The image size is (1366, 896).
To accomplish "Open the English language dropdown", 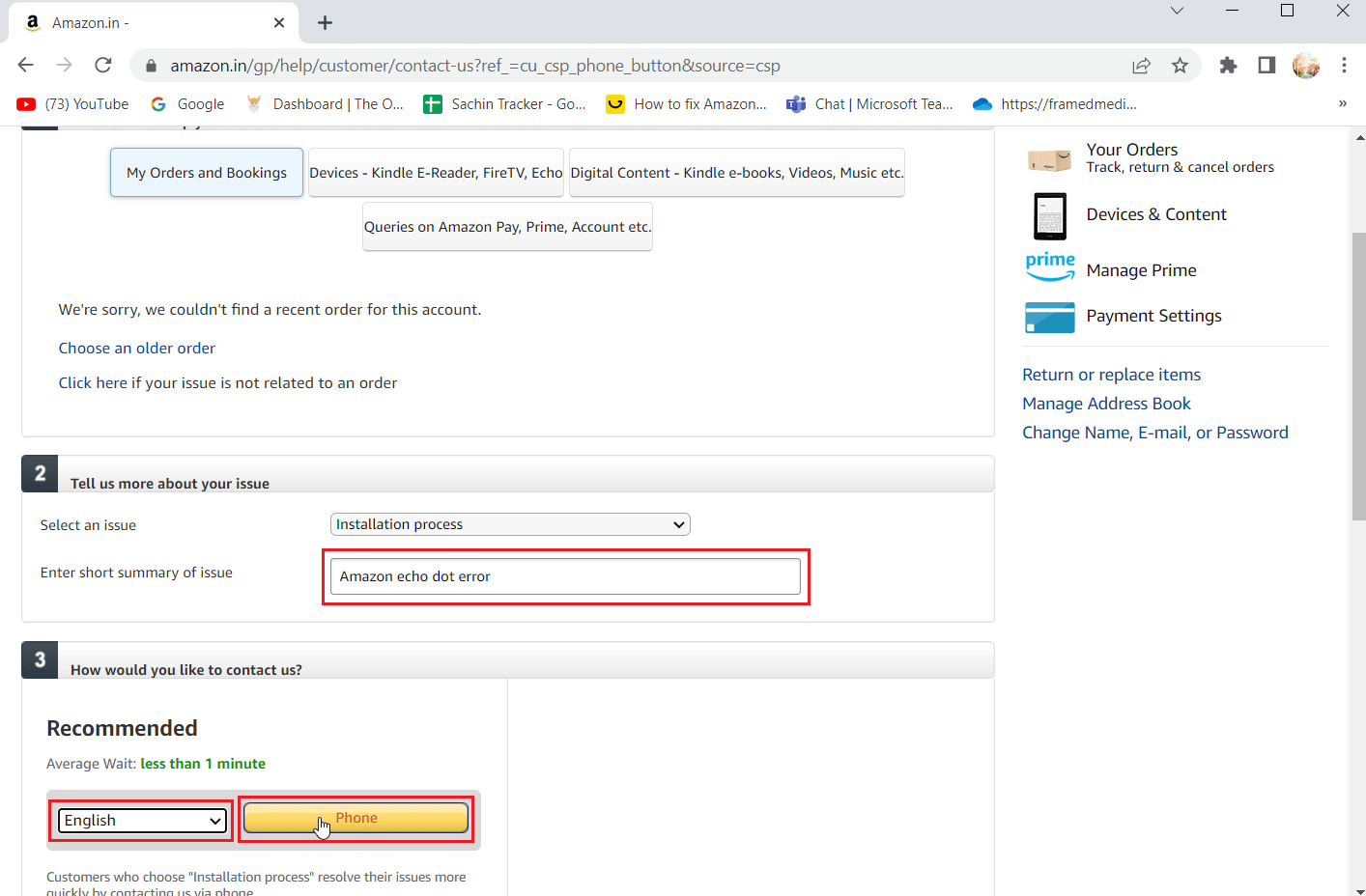I will [142, 821].
